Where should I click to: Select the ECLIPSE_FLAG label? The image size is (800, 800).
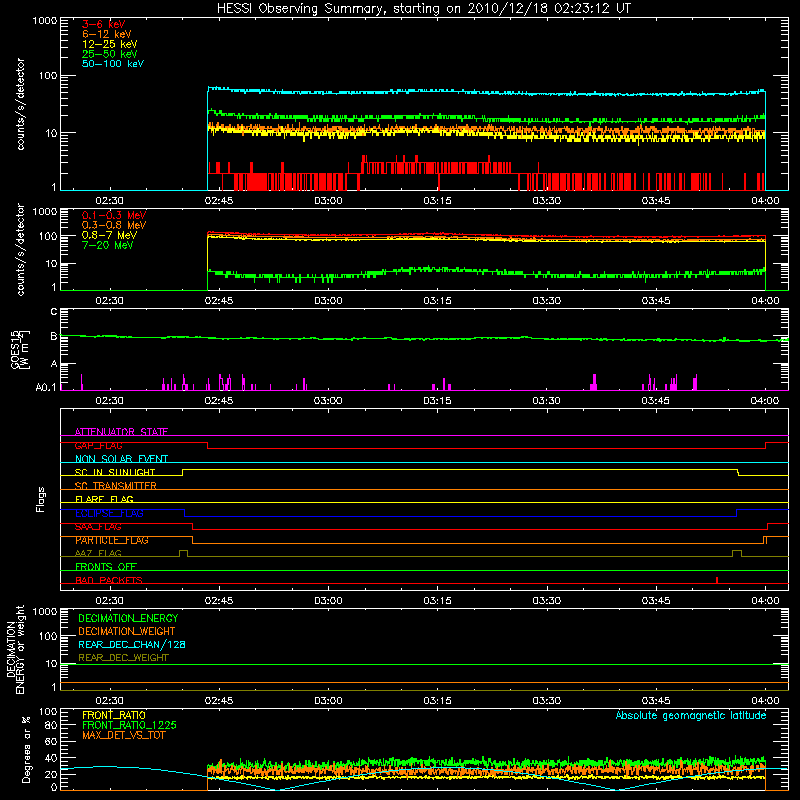coord(109,513)
